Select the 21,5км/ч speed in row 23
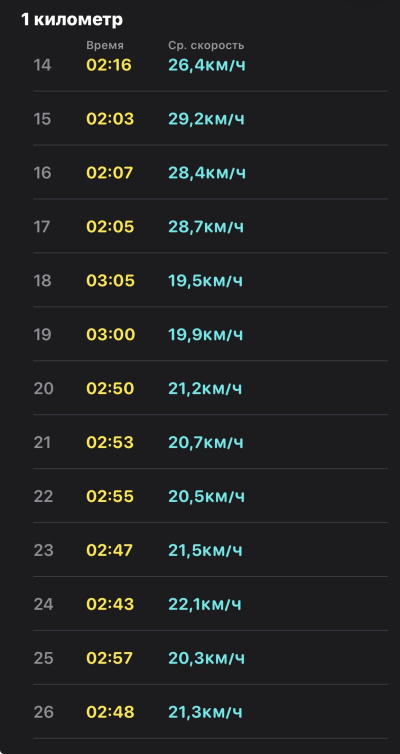 pyautogui.click(x=205, y=550)
